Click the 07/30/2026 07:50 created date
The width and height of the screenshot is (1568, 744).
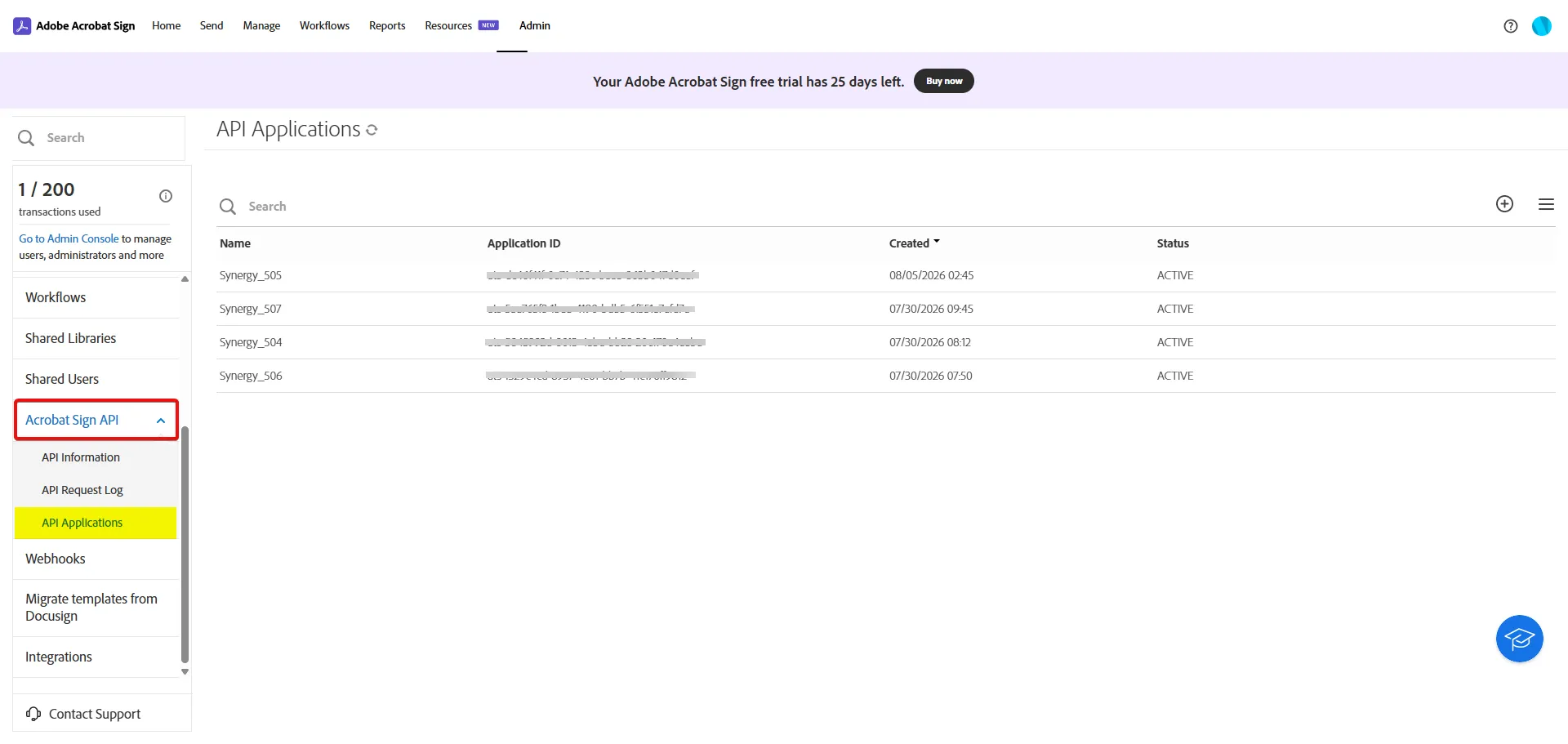(x=931, y=376)
